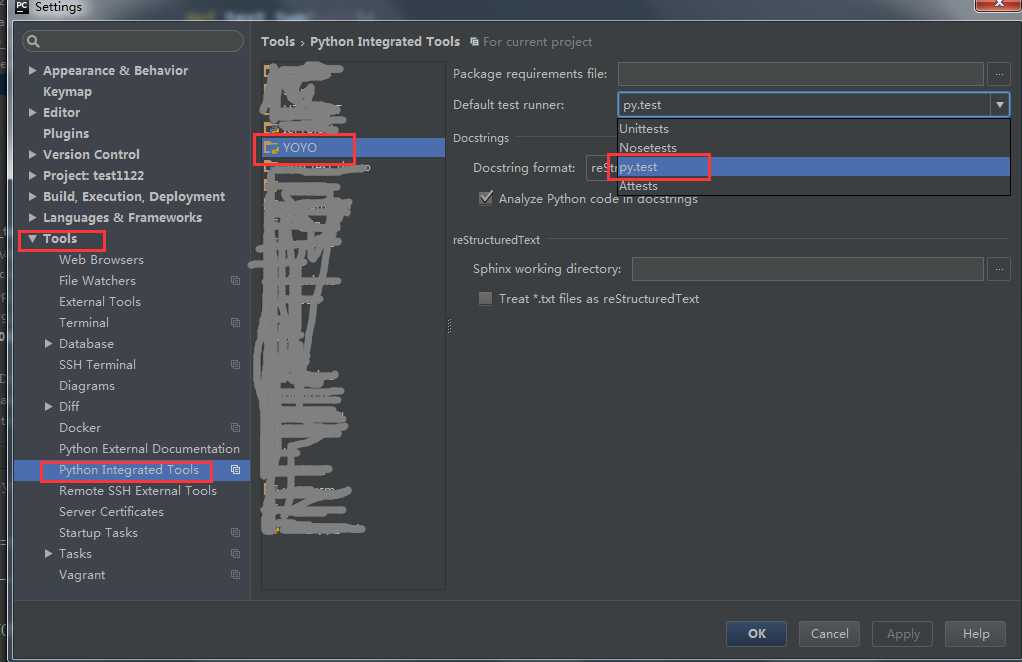The image size is (1022, 662).
Task: Open Web Browsers settings
Action: click(101, 259)
